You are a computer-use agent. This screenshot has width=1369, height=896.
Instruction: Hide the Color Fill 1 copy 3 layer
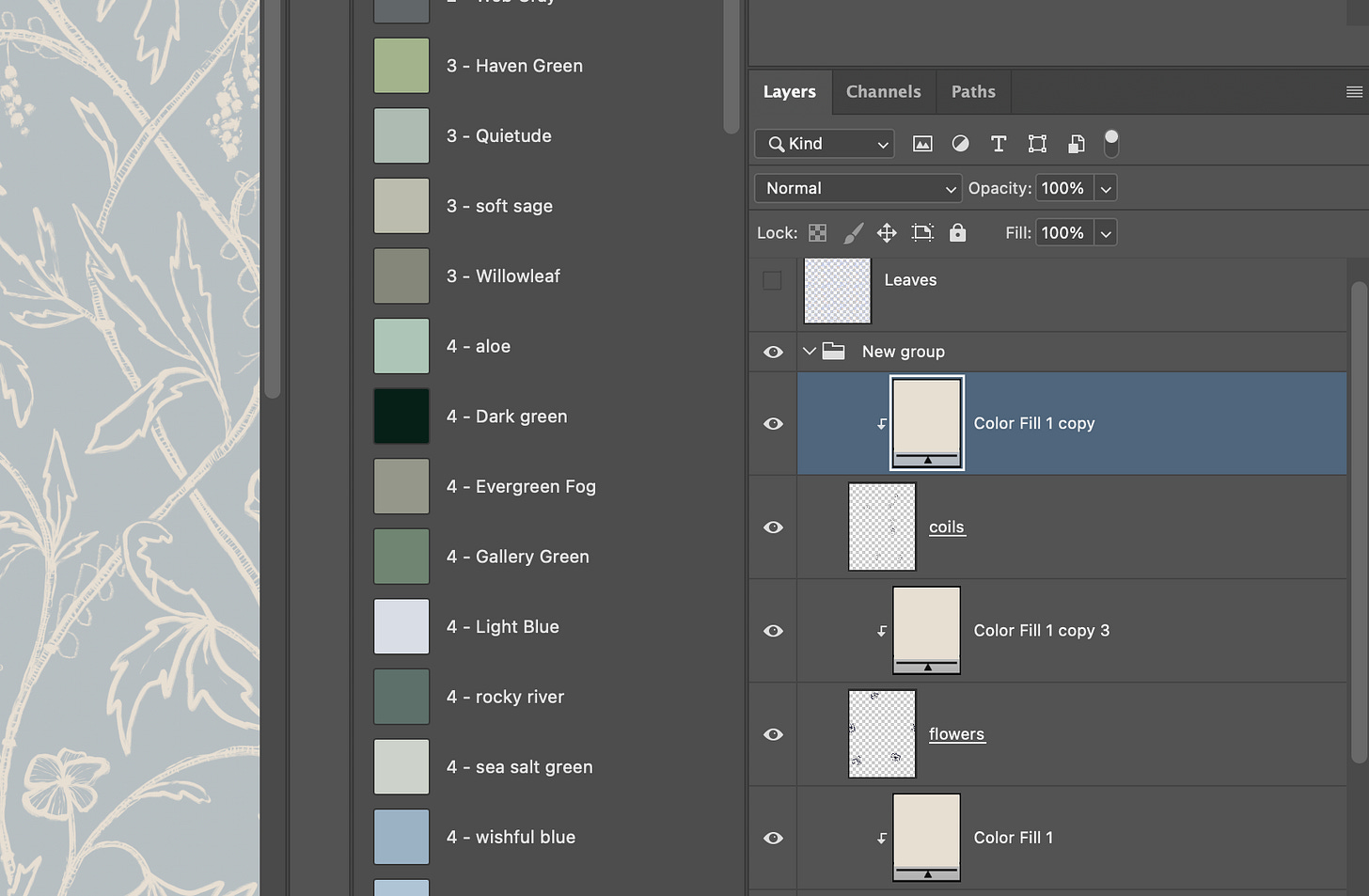[x=773, y=631]
